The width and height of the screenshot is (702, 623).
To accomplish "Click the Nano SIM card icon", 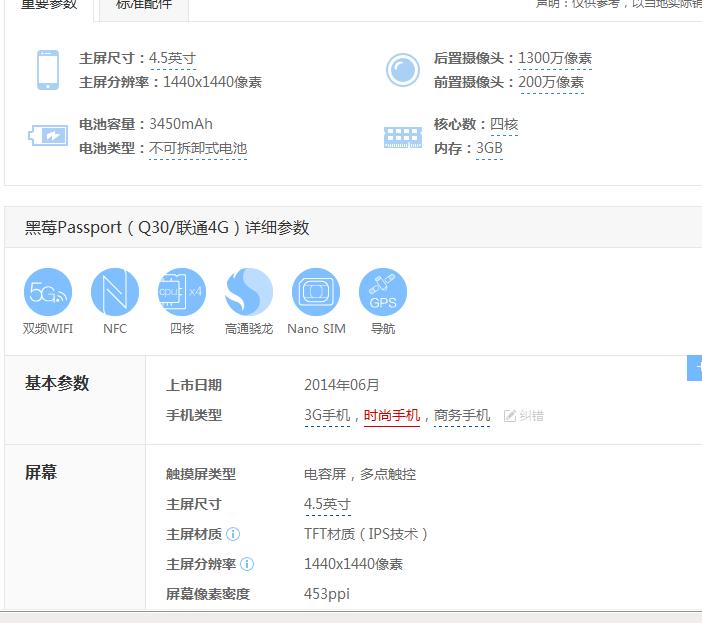I will tap(316, 292).
